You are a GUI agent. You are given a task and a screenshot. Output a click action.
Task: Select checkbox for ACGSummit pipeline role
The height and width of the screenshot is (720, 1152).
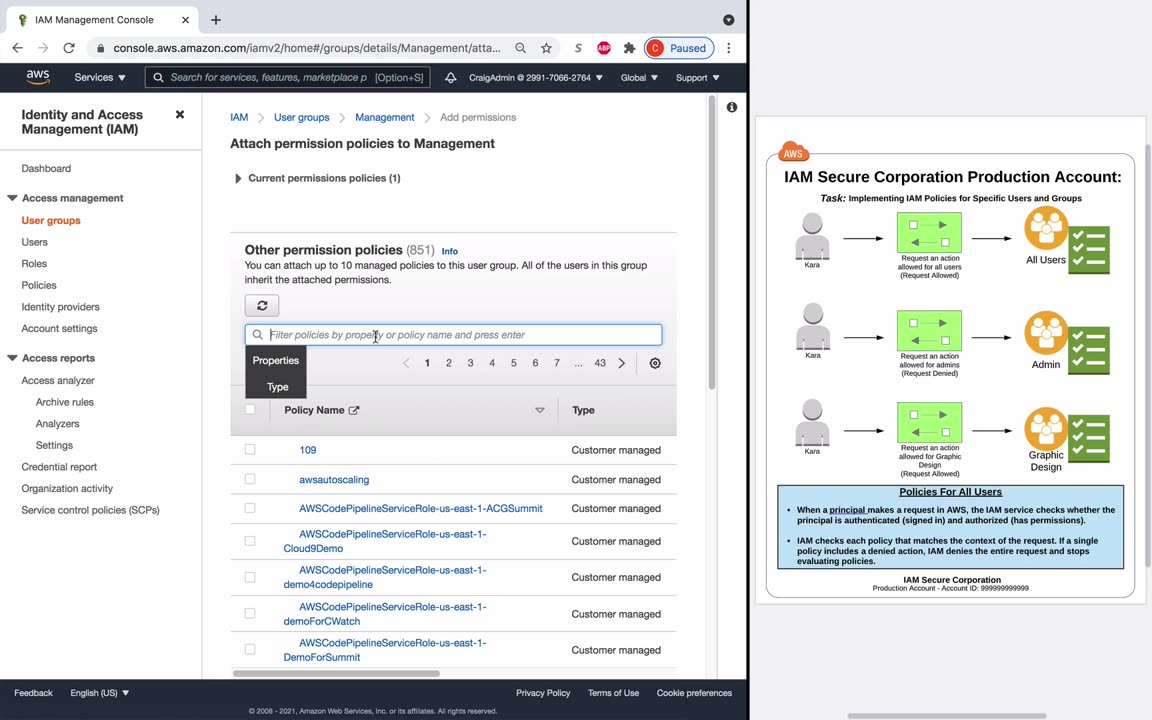coord(250,508)
